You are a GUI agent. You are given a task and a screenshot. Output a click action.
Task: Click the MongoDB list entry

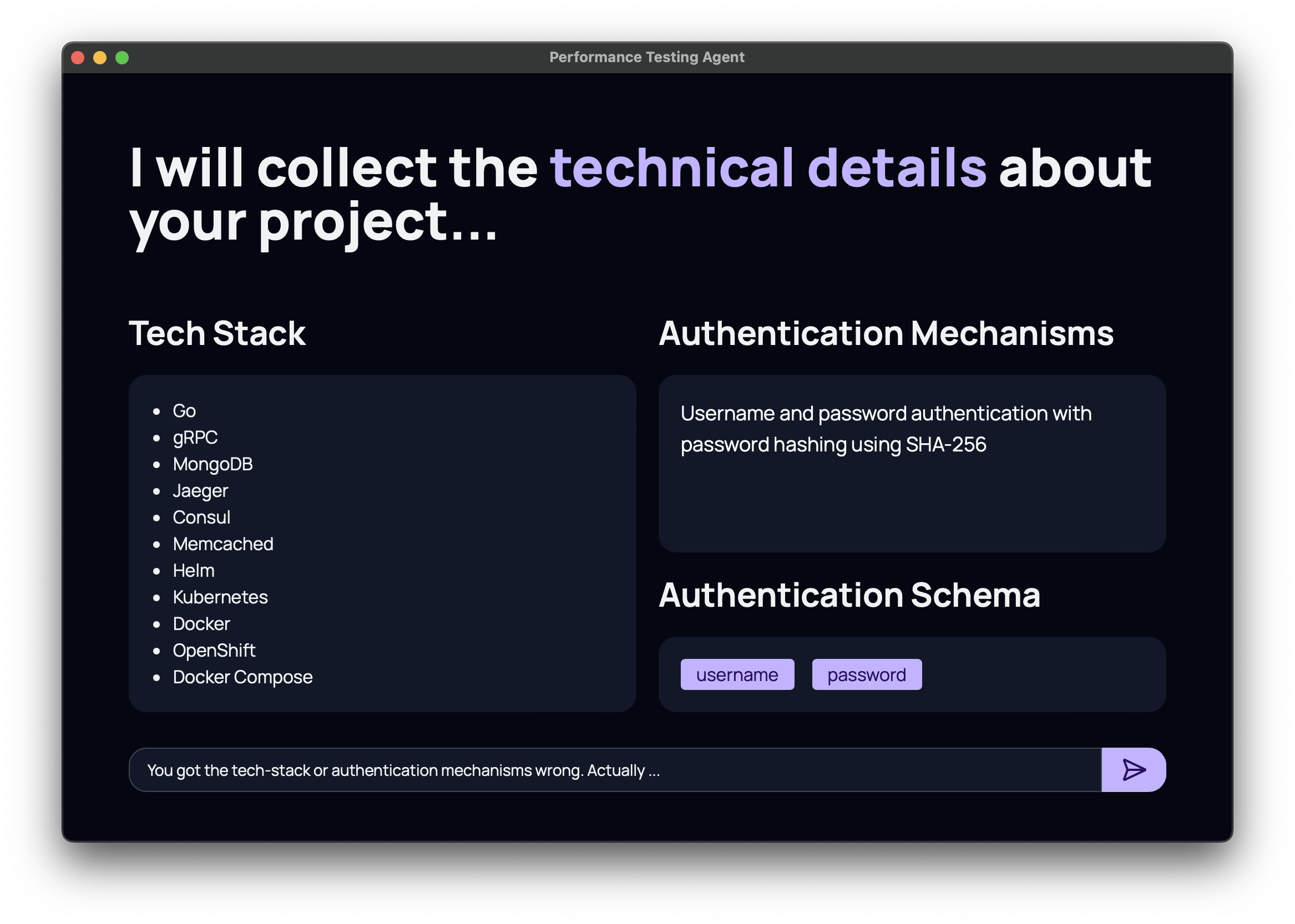214,464
